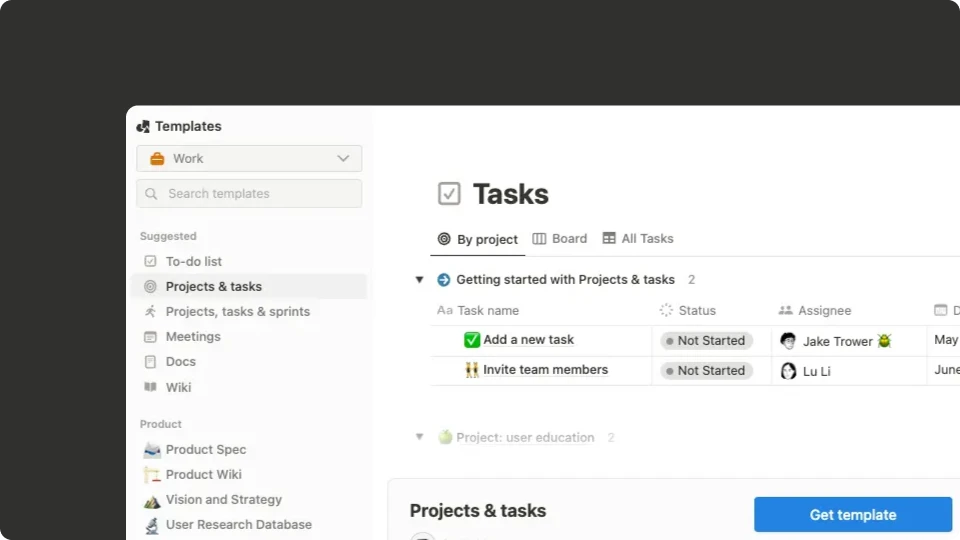Click the Wiki book icon in sidebar
The image size is (960, 540).
point(151,387)
